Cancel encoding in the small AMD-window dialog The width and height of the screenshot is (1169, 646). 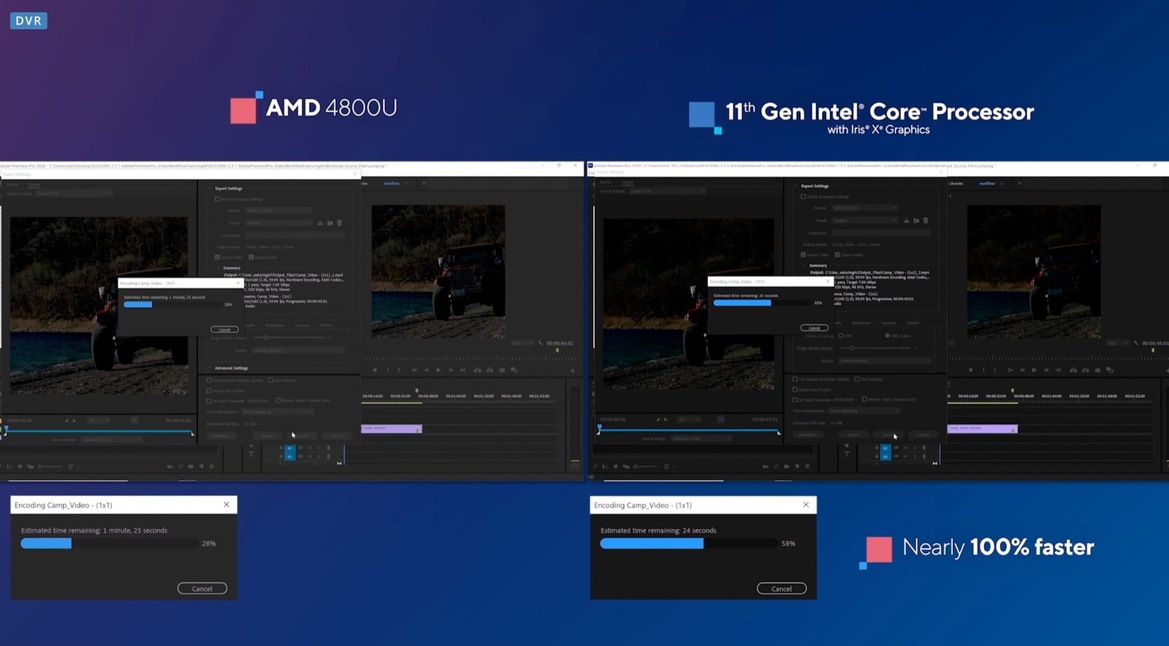click(x=224, y=330)
